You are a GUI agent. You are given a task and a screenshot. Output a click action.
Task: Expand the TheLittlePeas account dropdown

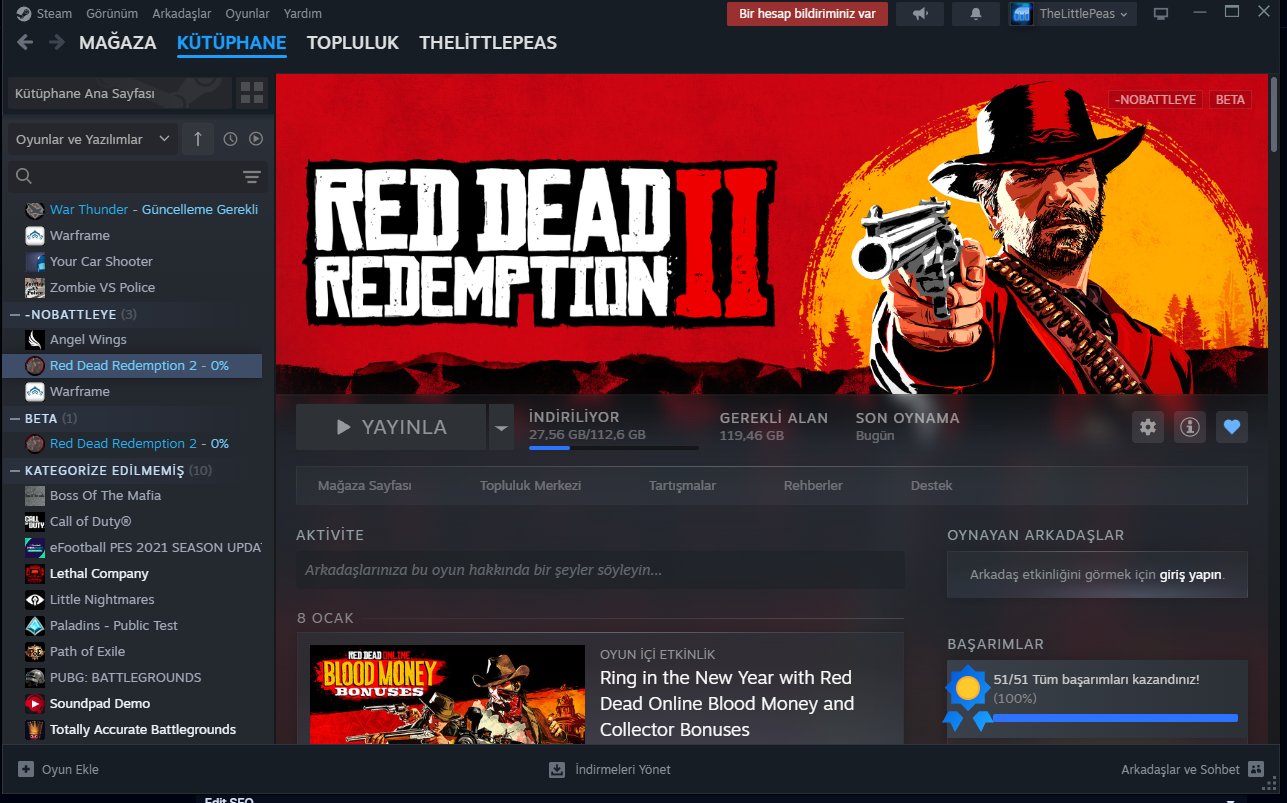click(1073, 14)
